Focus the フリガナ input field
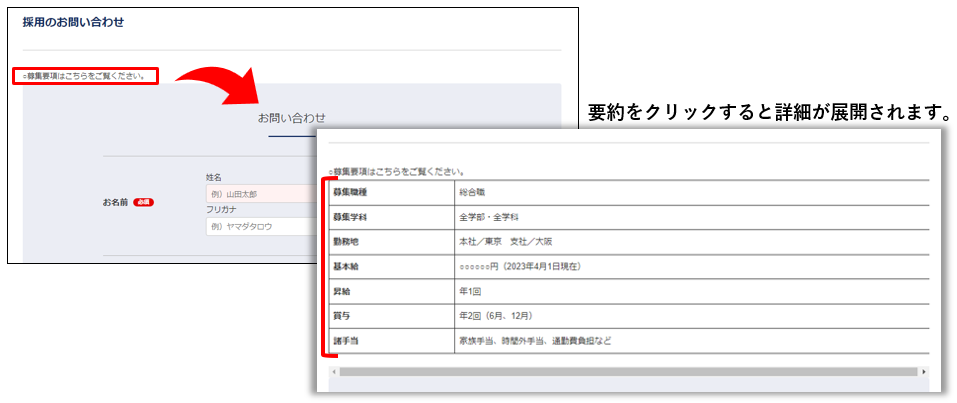 (260, 227)
